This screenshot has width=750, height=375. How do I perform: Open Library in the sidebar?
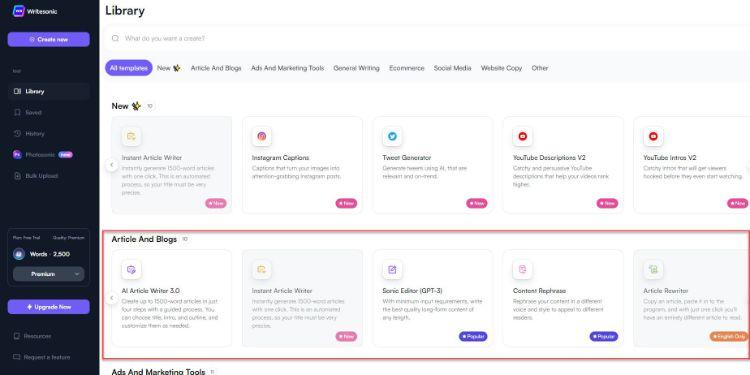tap(48, 91)
